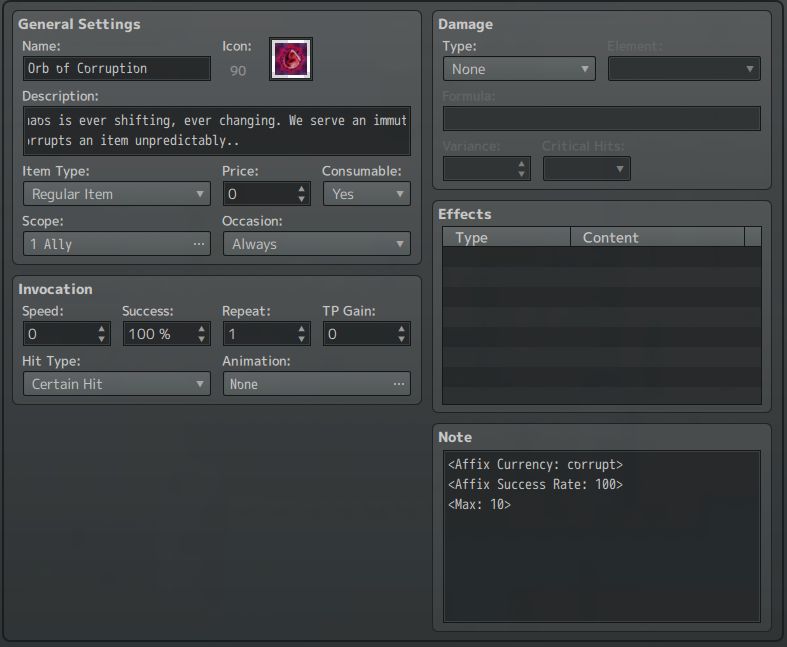Expand the Consumable dropdown
Viewport: 787px width, 647px height.
pyautogui.click(x=366, y=194)
